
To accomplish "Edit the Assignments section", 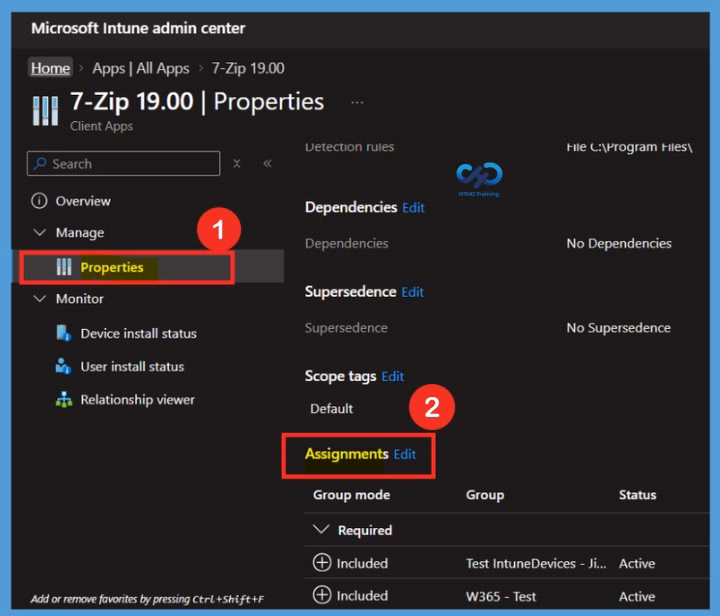I will coord(405,454).
